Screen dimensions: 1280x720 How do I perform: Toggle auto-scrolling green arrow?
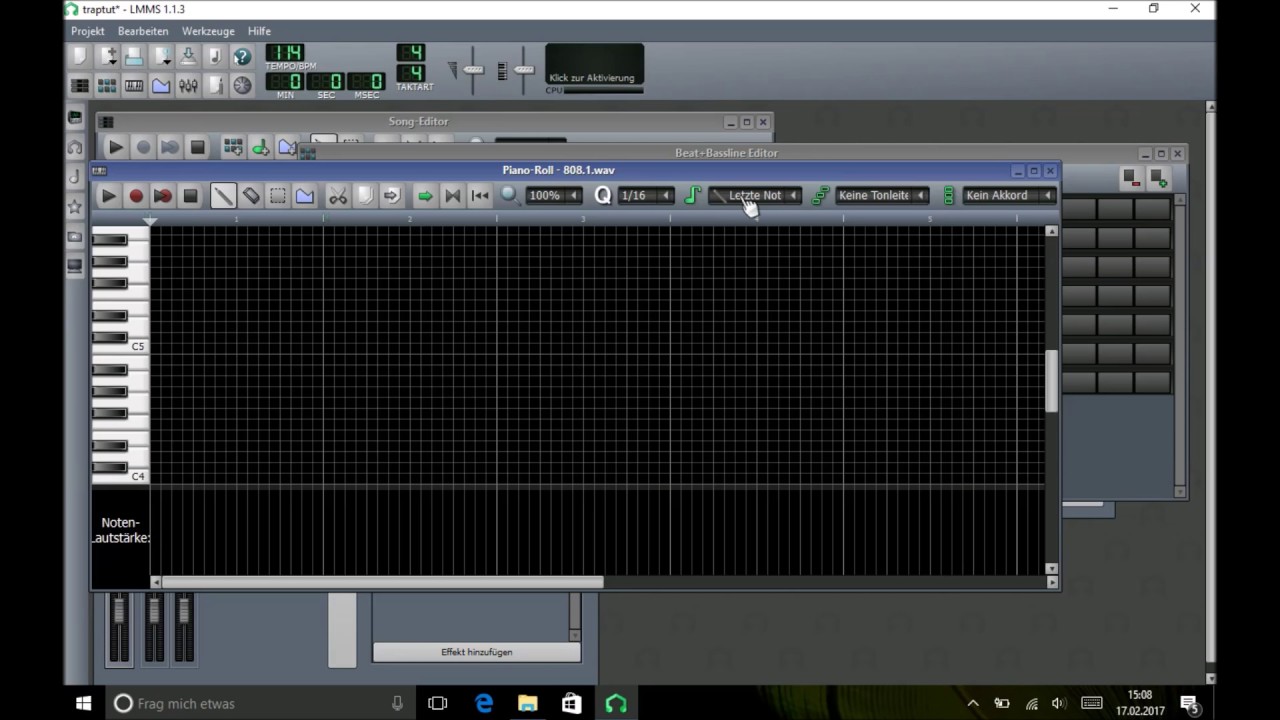click(x=425, y=196)
